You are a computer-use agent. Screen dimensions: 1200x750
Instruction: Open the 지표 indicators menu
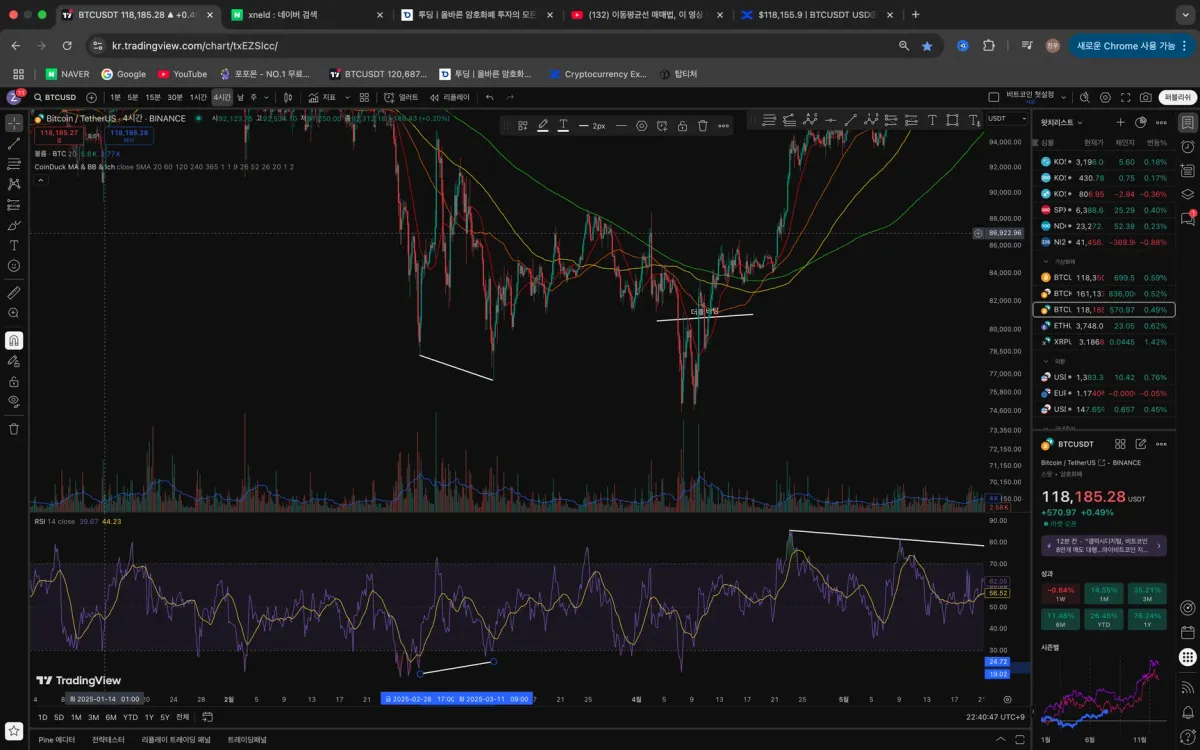(x=322, y=97)
